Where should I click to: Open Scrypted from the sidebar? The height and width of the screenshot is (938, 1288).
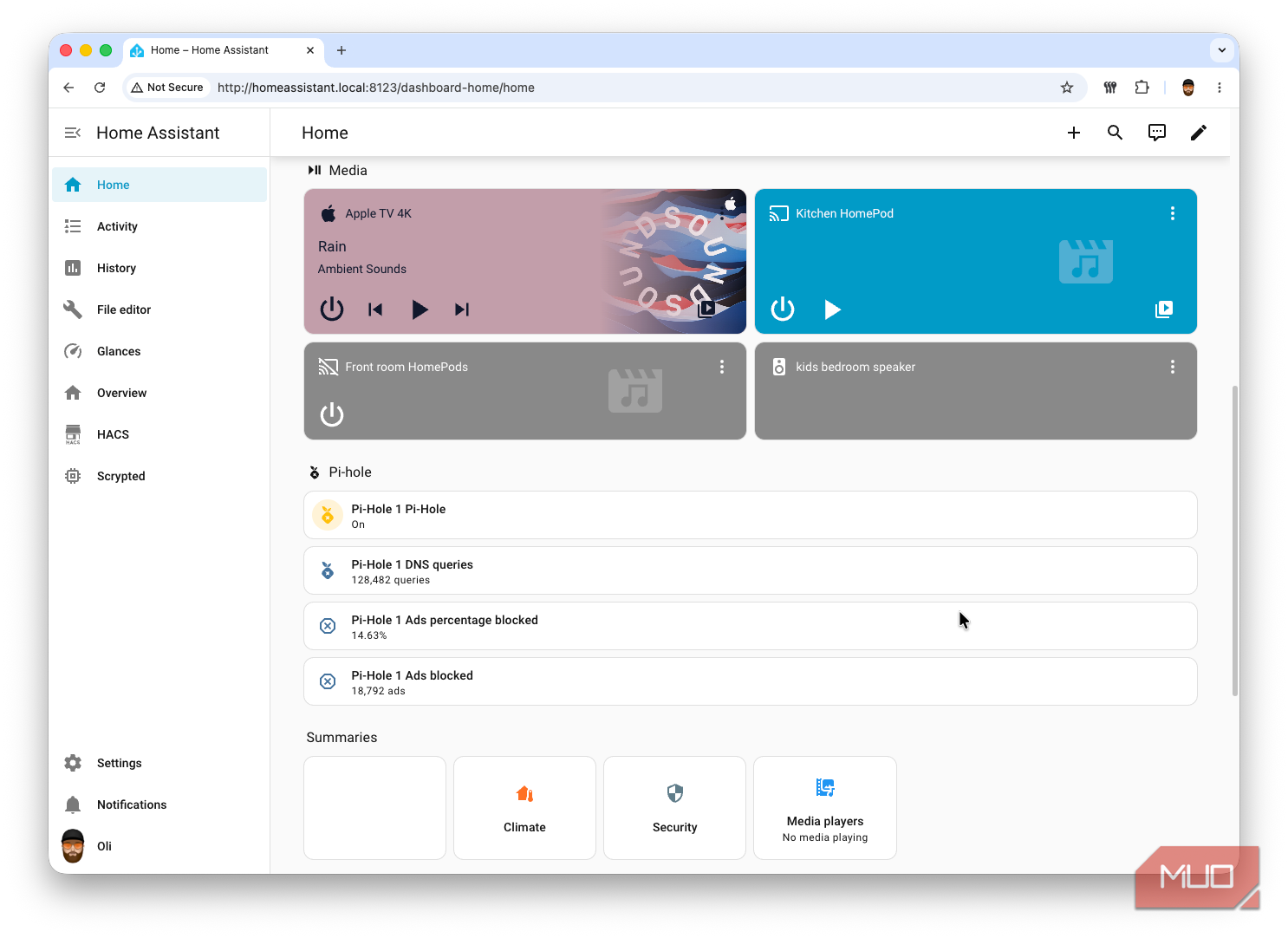[x=159, y=476]
